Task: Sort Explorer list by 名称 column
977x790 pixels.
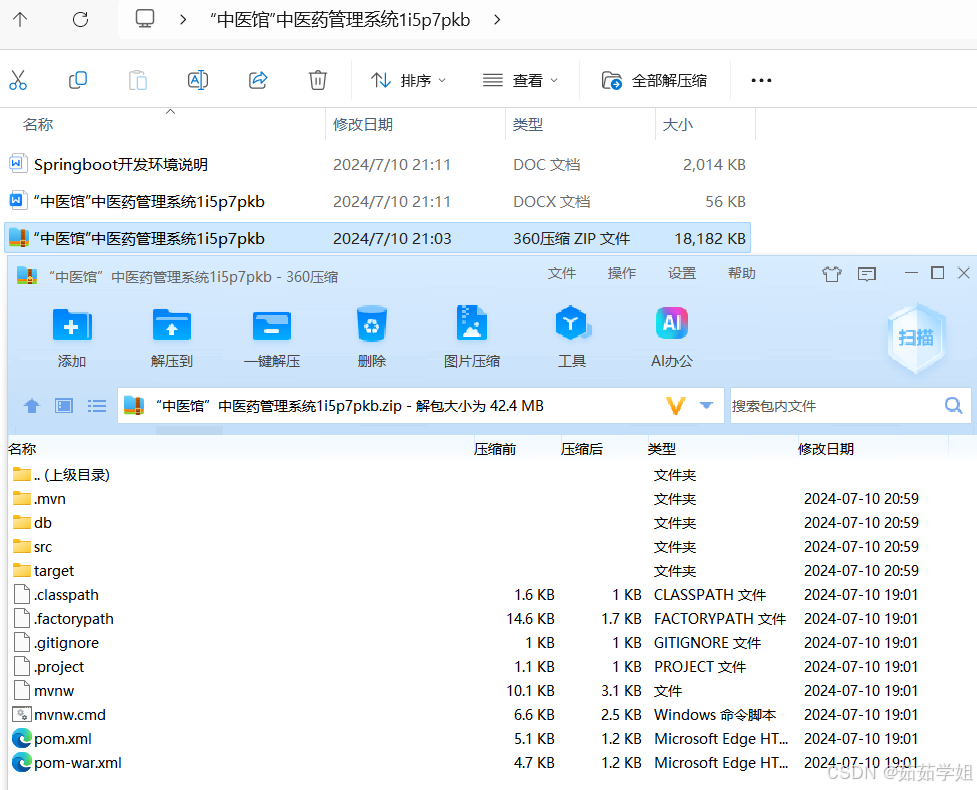Action: (38, 125)
